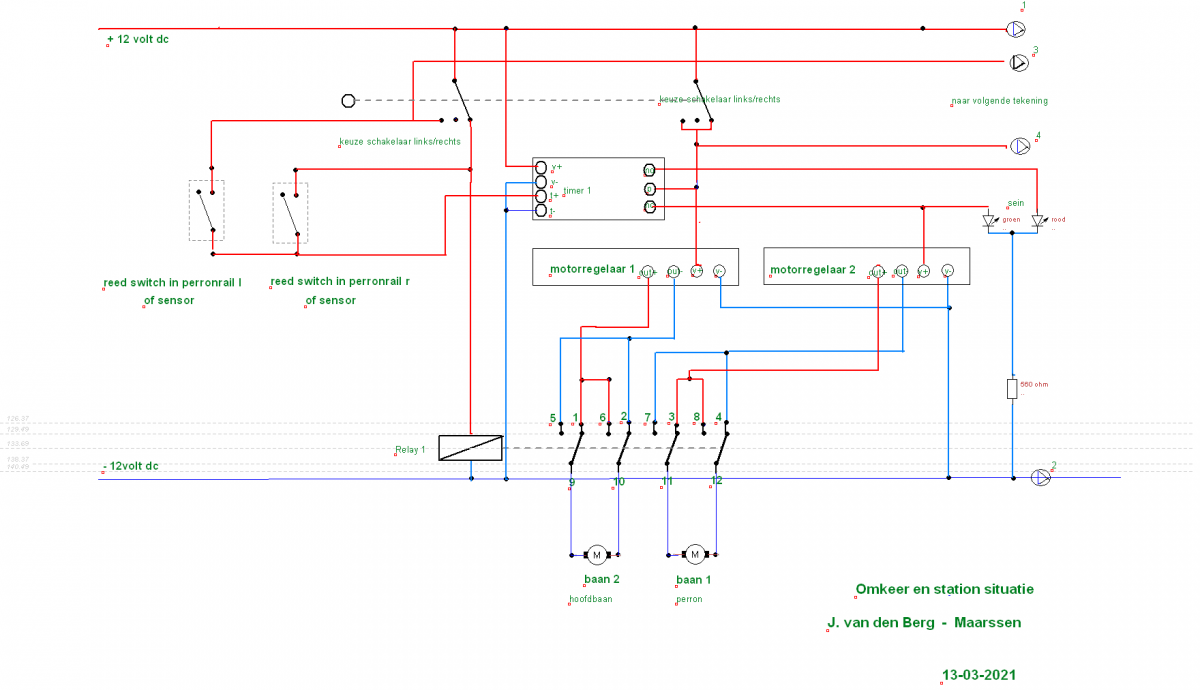Image resolution: width=1200 pixels, height=690 pixels.
Task: Click off-page connector arrow number 4
Action: click(x=1019, y=146)
